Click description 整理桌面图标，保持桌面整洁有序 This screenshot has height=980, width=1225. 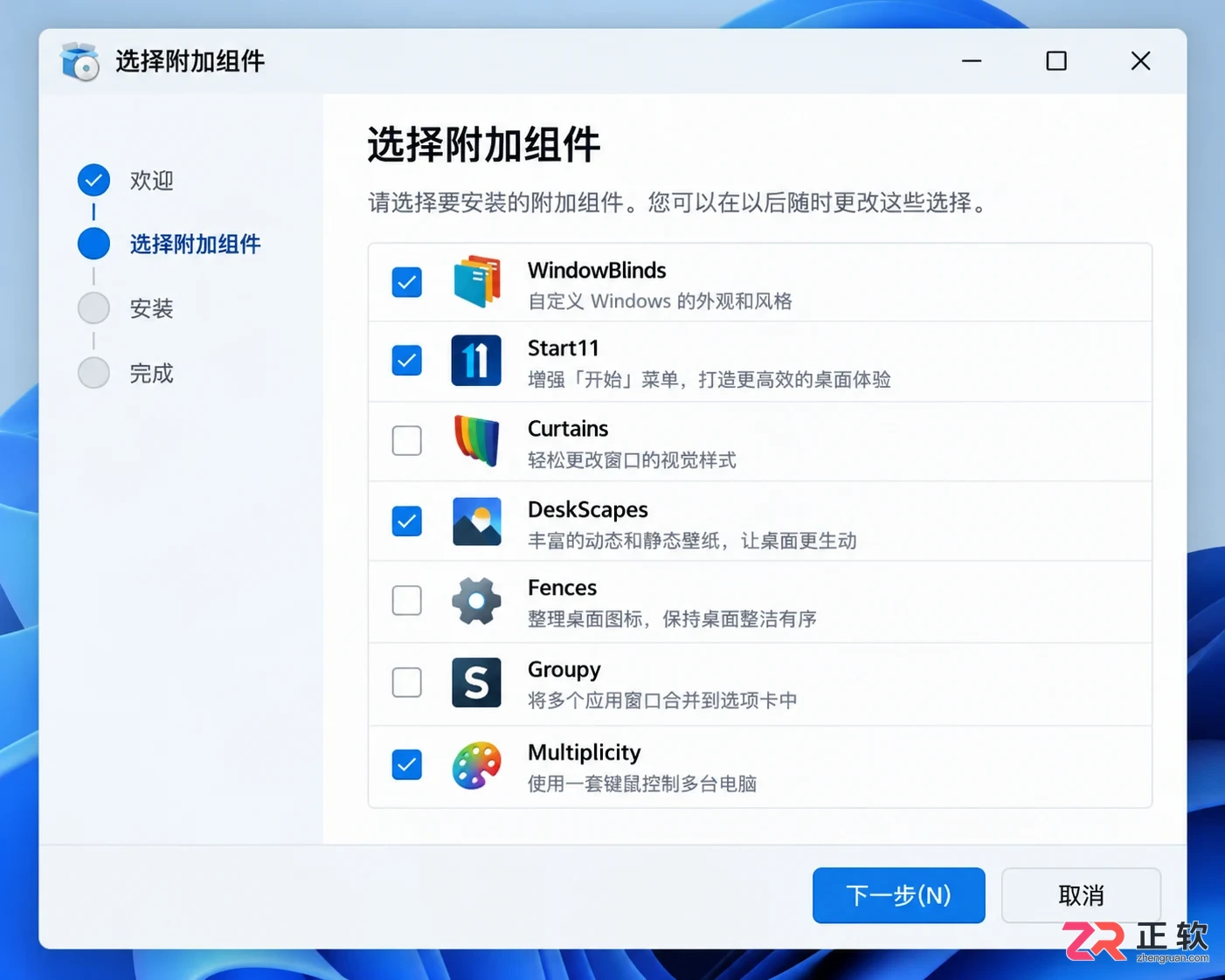coord(672,619)
